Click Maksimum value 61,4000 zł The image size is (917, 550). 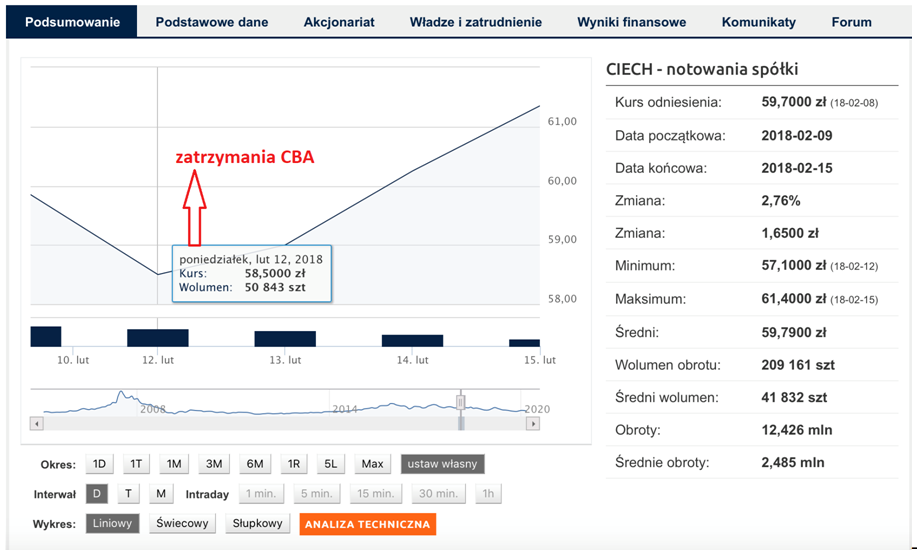[x=794, y=299]
